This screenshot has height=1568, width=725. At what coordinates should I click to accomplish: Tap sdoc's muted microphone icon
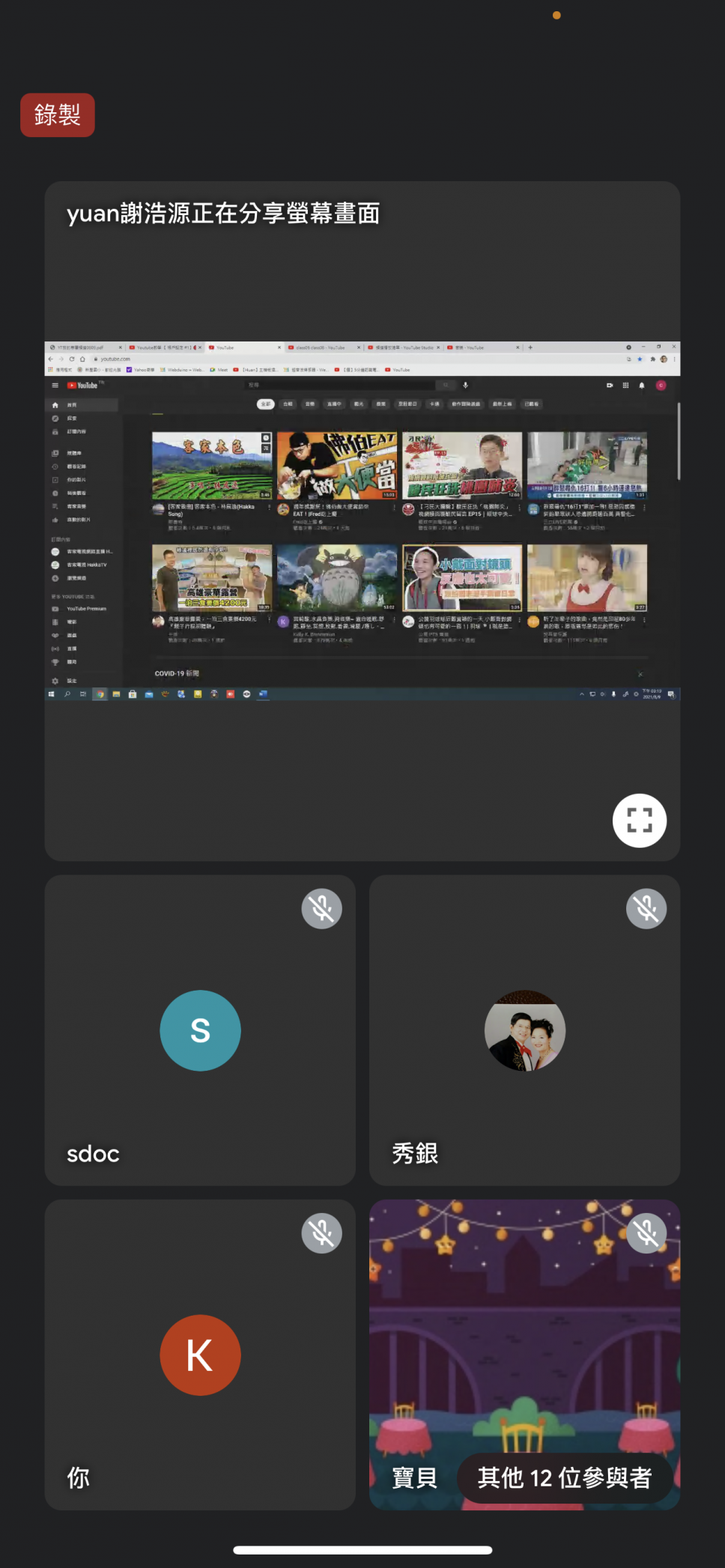click(x=321, y=908)
